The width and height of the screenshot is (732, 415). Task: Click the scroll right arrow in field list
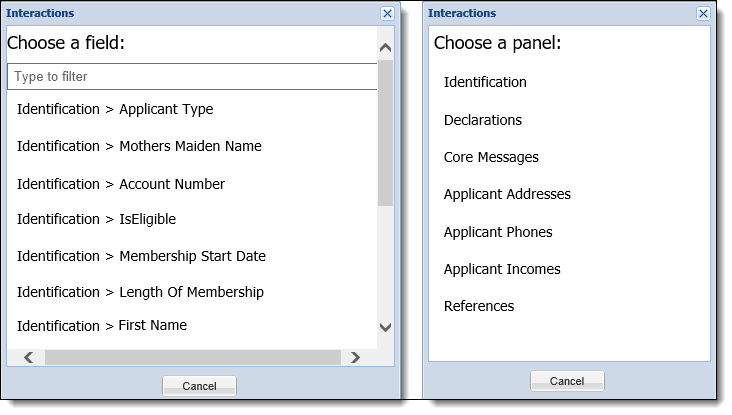(355, 358)
